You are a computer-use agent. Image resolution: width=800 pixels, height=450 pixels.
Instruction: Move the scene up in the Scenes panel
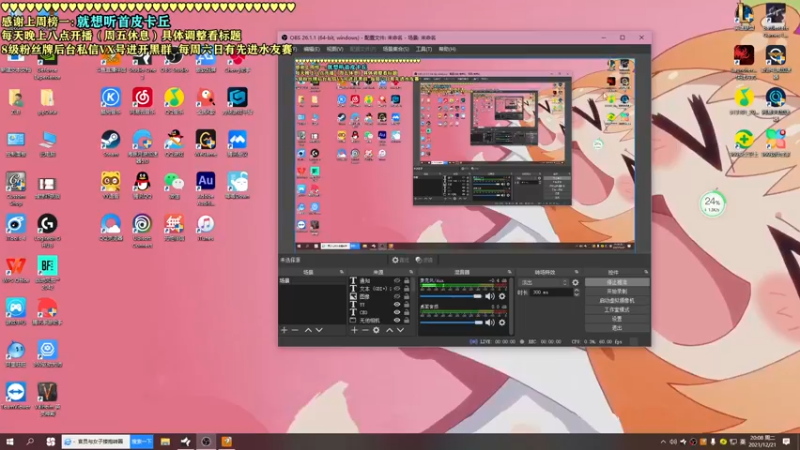pyautogui.click(x=308, y=330)
